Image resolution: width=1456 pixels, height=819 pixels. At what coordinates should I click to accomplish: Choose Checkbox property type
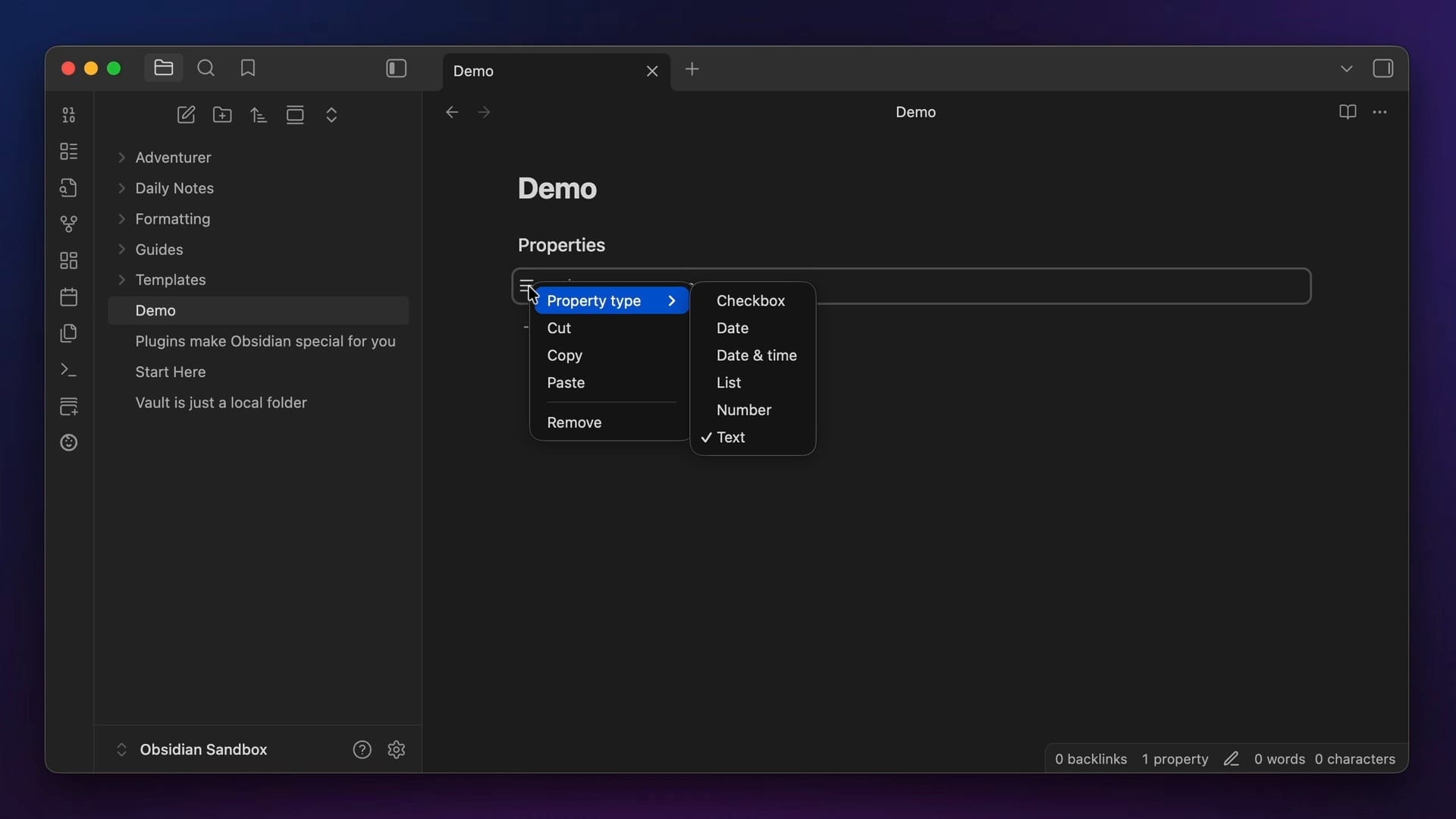(750, 301)
